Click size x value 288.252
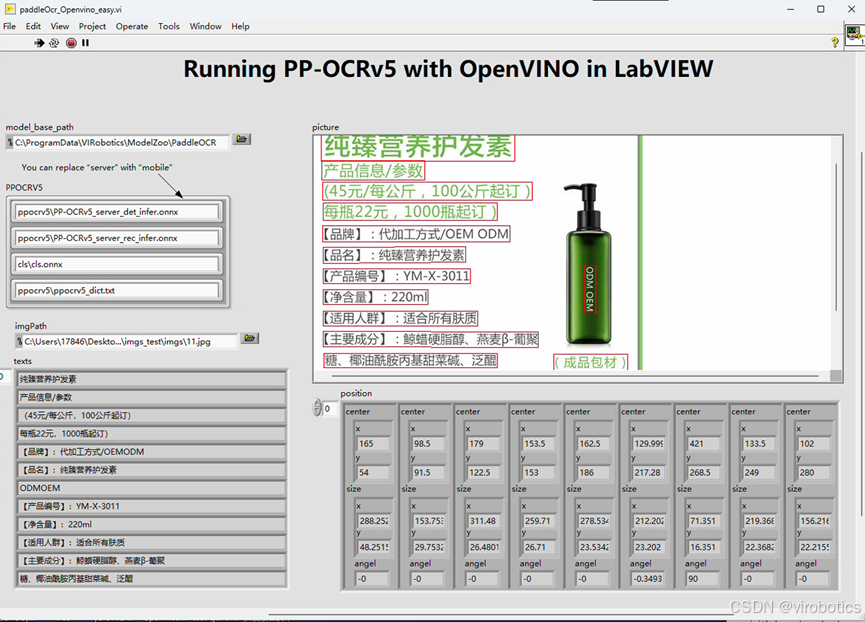865x622 pixels. [x=373, y=521]
